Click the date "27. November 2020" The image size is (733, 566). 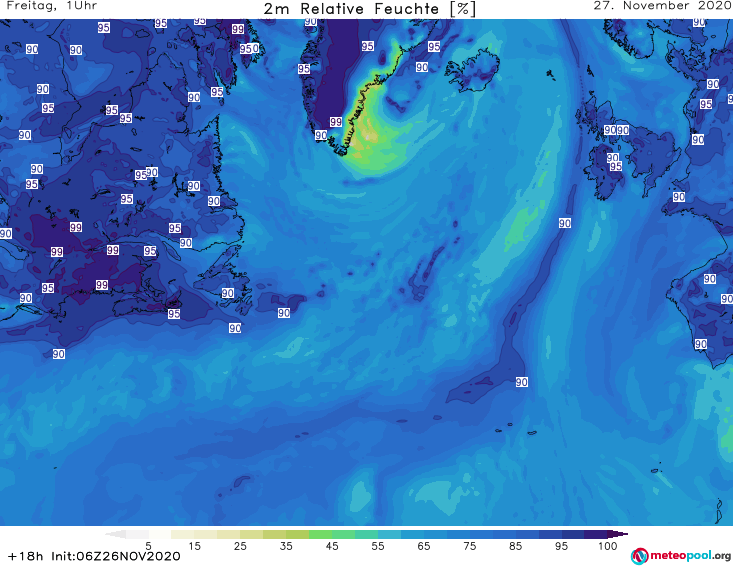click(663, 6)
